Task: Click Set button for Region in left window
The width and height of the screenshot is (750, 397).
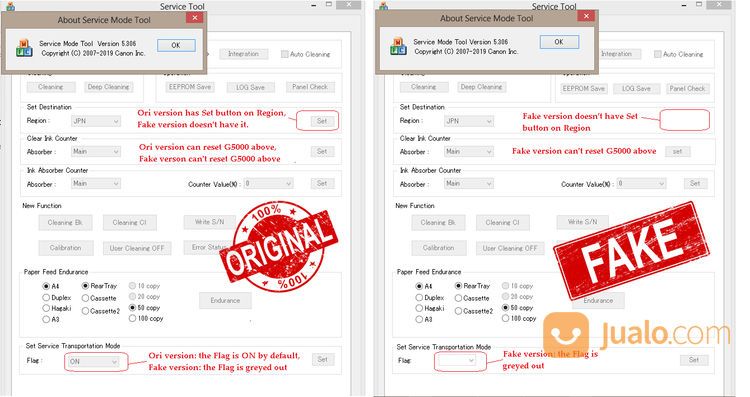Action: coord(322,121)
